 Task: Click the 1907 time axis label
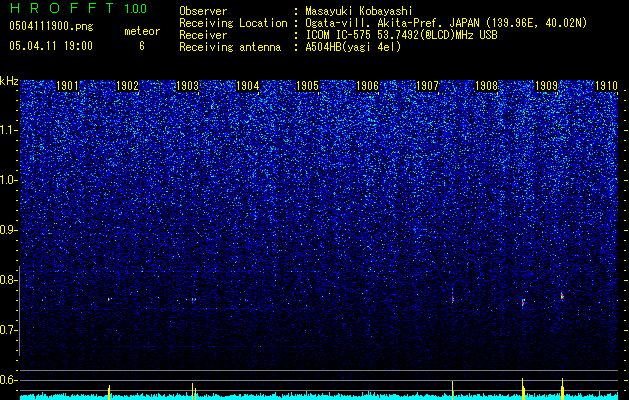pos(427,86)
